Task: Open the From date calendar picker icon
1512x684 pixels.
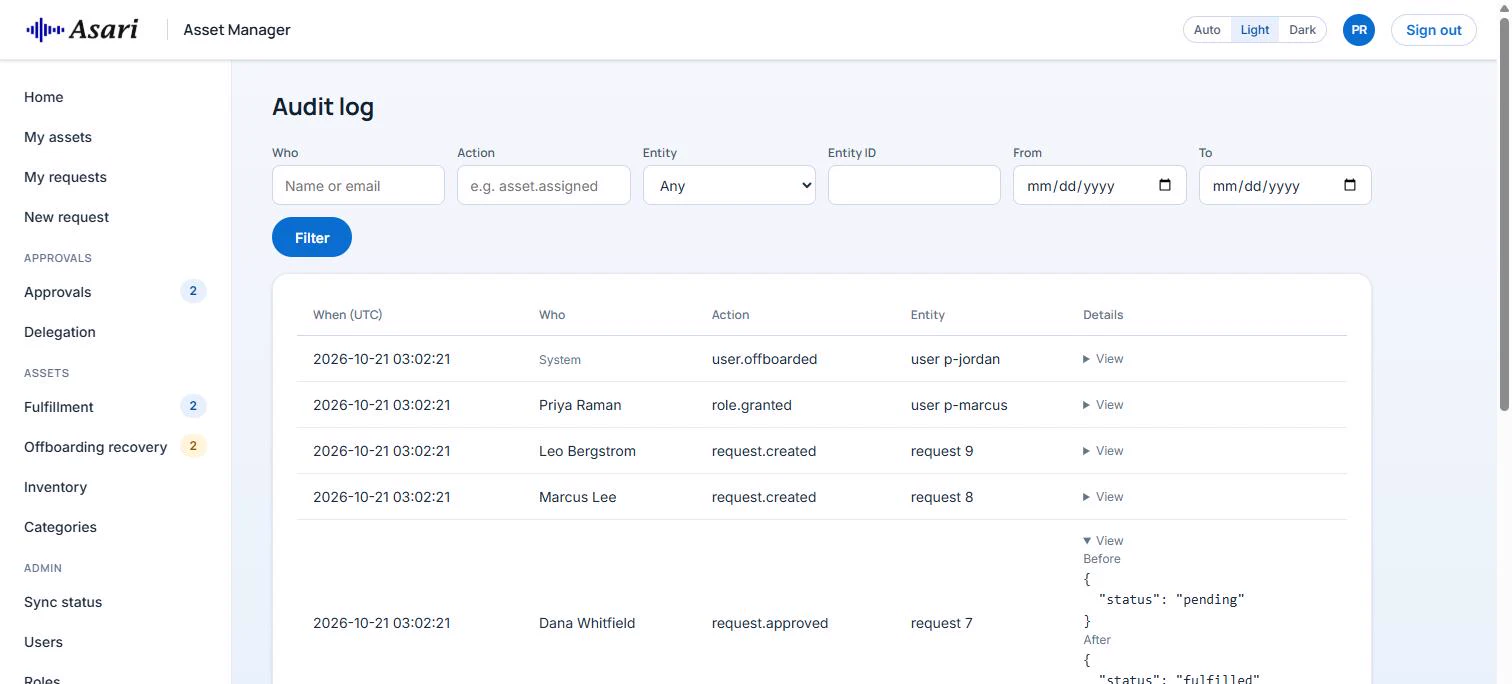Action: click(x=1165, y=185)
